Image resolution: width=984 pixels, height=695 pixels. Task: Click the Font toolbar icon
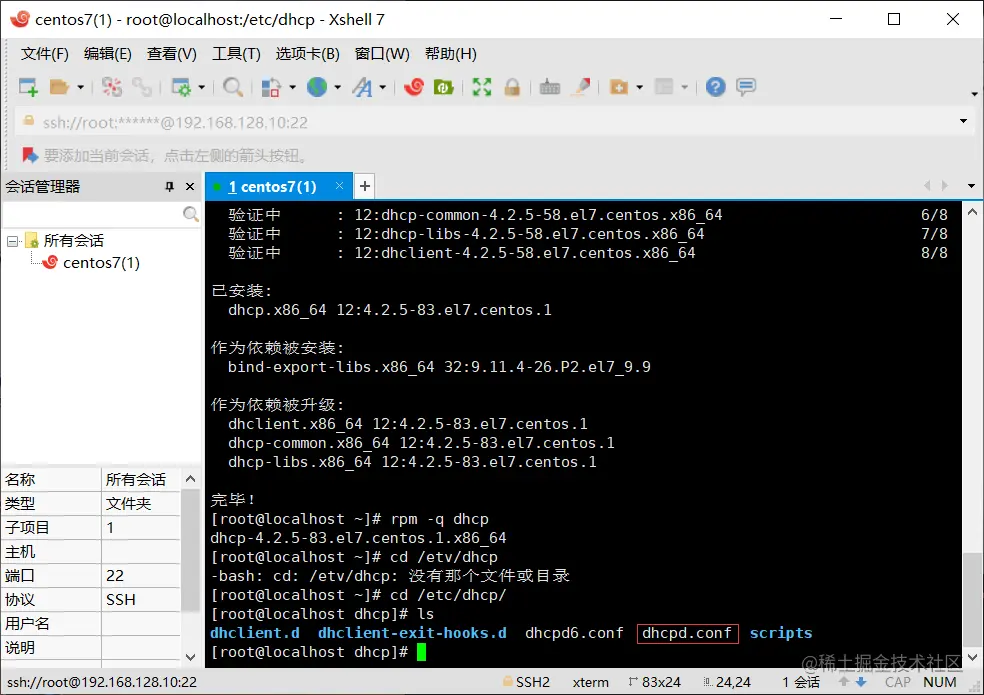point(363,87)
